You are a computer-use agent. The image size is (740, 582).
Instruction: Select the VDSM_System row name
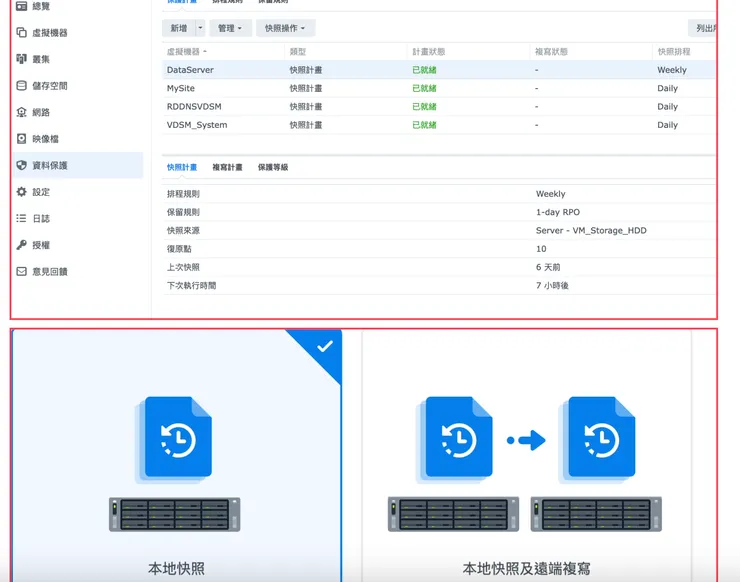(197, 125)
